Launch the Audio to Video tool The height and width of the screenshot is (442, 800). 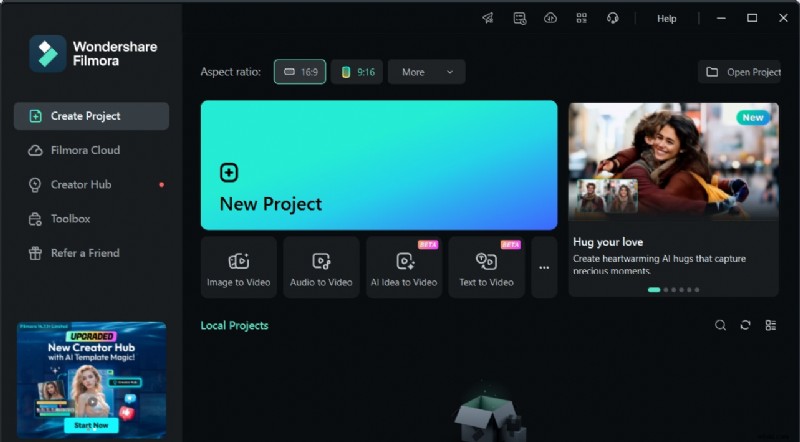click(321, 267)
